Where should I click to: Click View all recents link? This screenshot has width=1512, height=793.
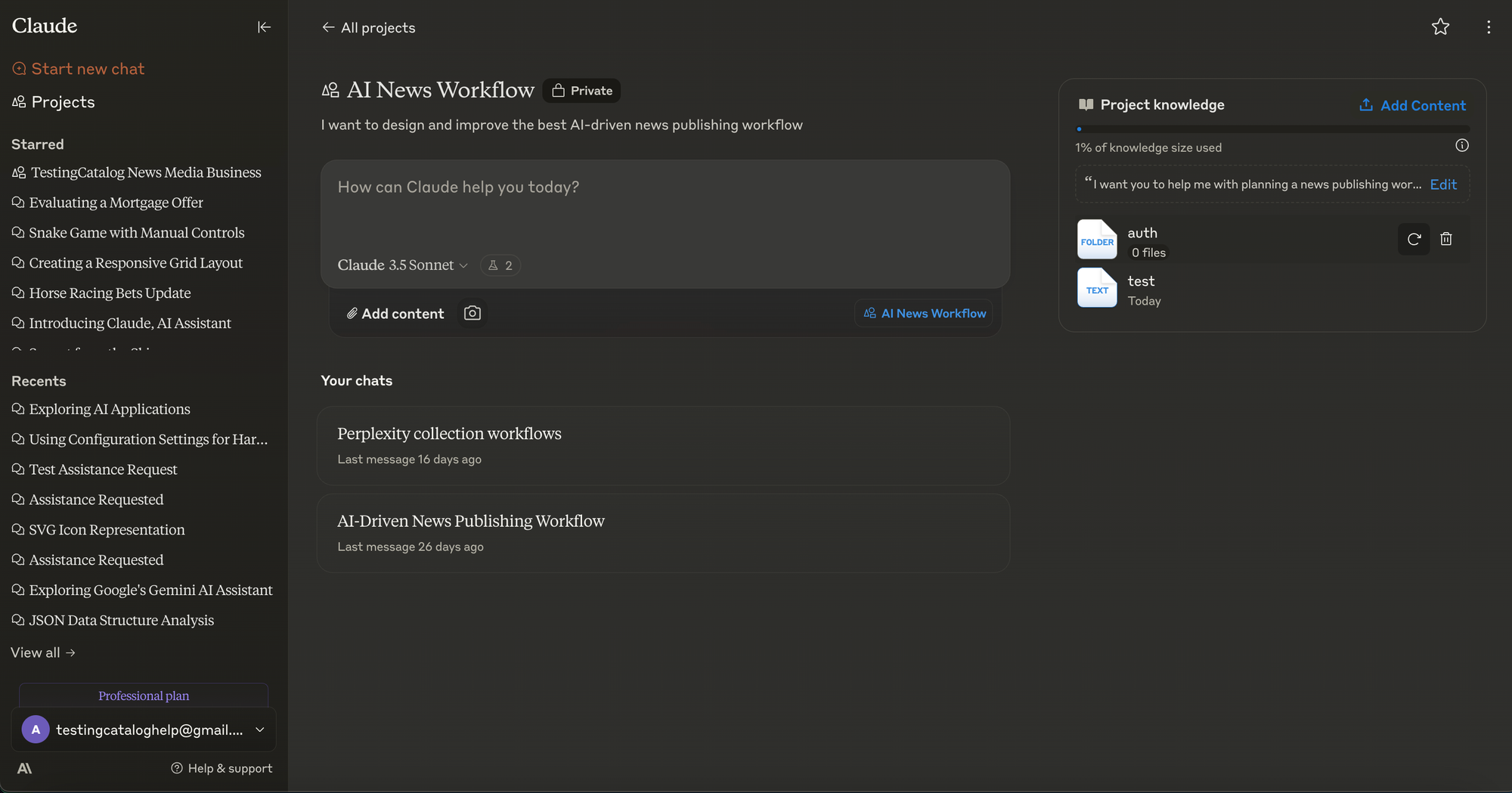[x=43, y=652]
